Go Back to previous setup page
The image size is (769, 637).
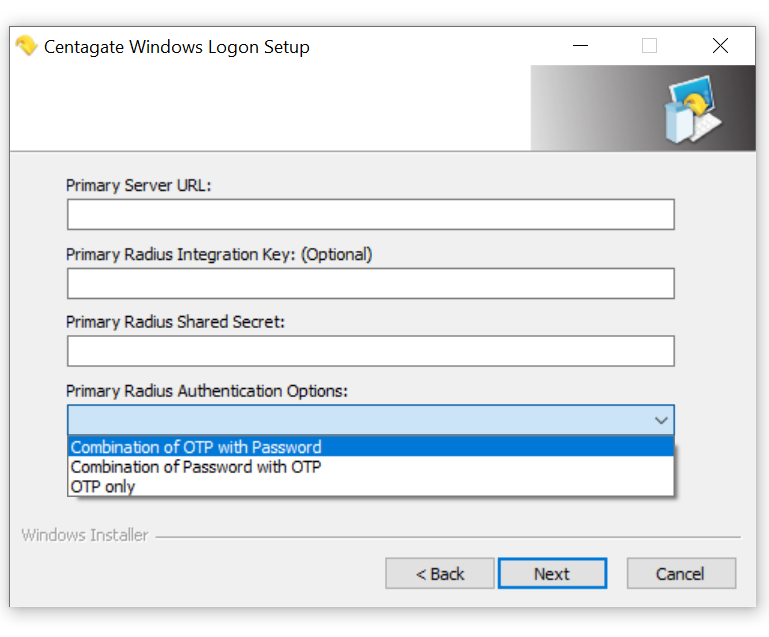(440, 573)
